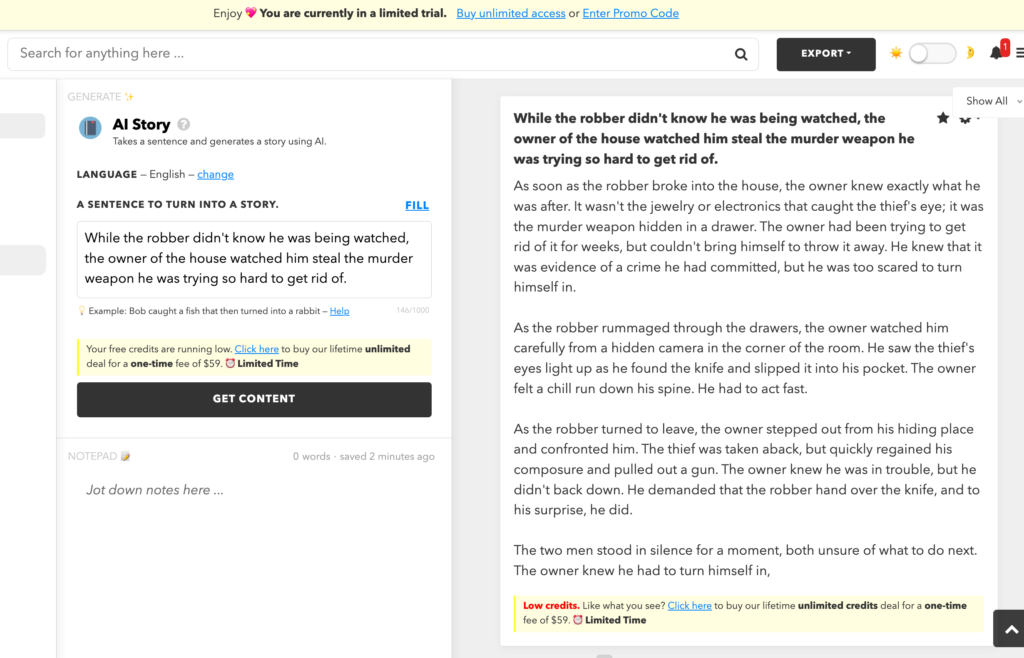The width and height of the screenshot is (1024, 658).
Task: Toggle the dark mode switch
Action: point(932,54)
